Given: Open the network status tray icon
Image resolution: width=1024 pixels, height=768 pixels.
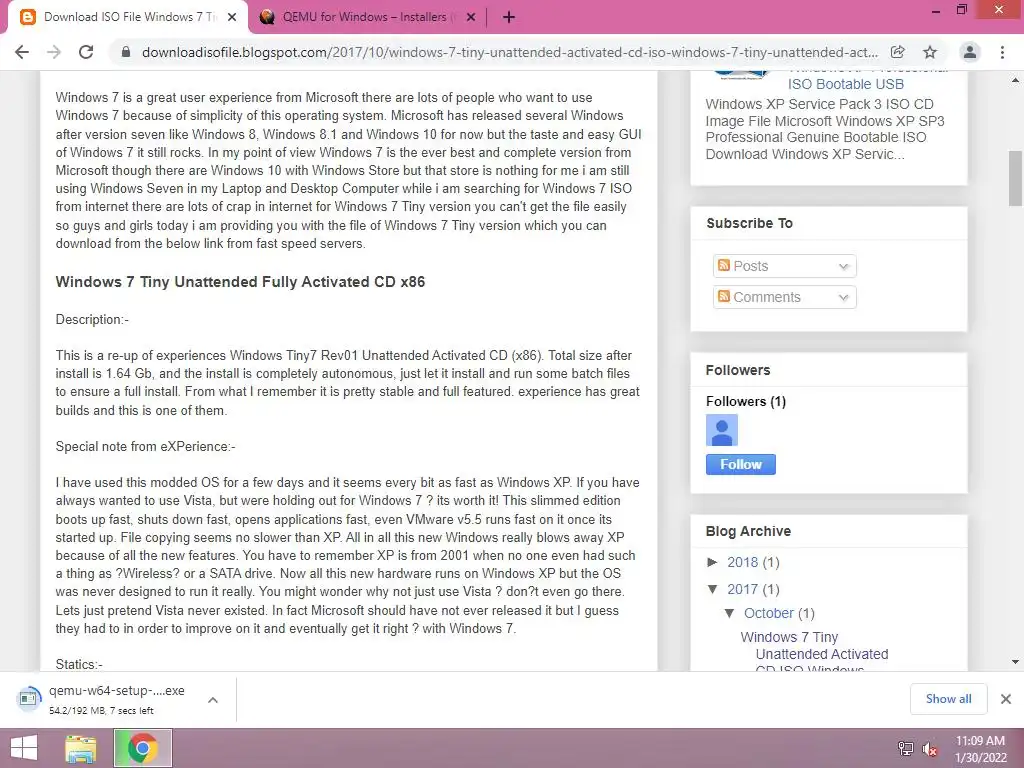Looking at the screenshot, I should tap(906, 748).
